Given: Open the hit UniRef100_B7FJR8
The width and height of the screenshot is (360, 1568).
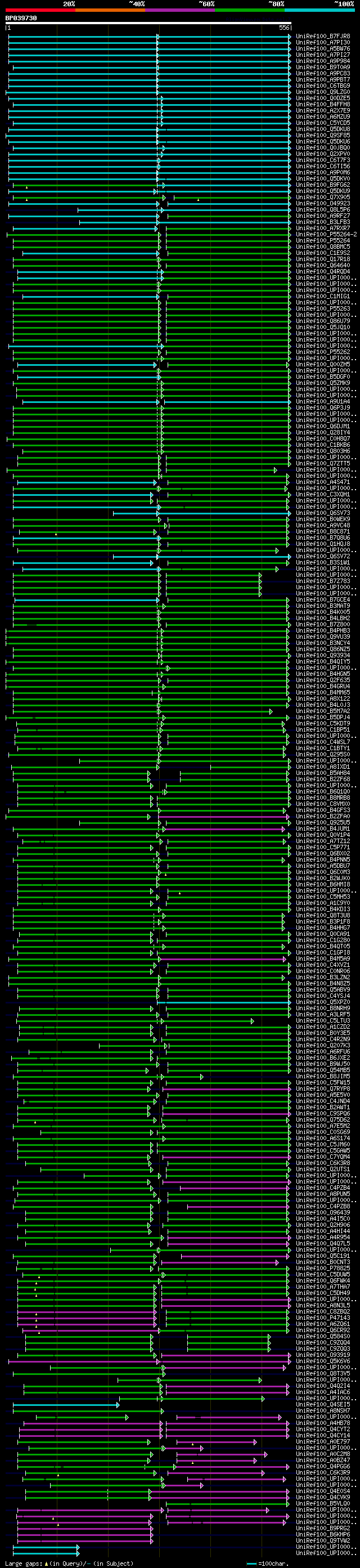Looking at the screenshot, I should click(323, 37).
